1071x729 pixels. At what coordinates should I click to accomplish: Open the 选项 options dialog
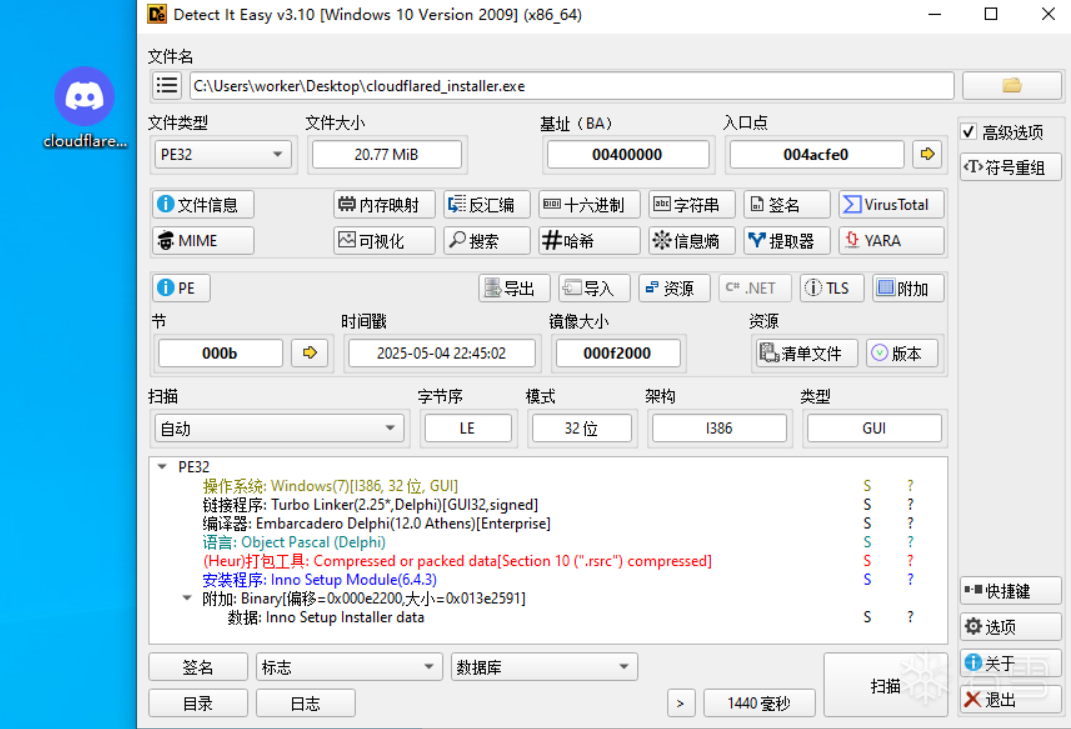1010,626
